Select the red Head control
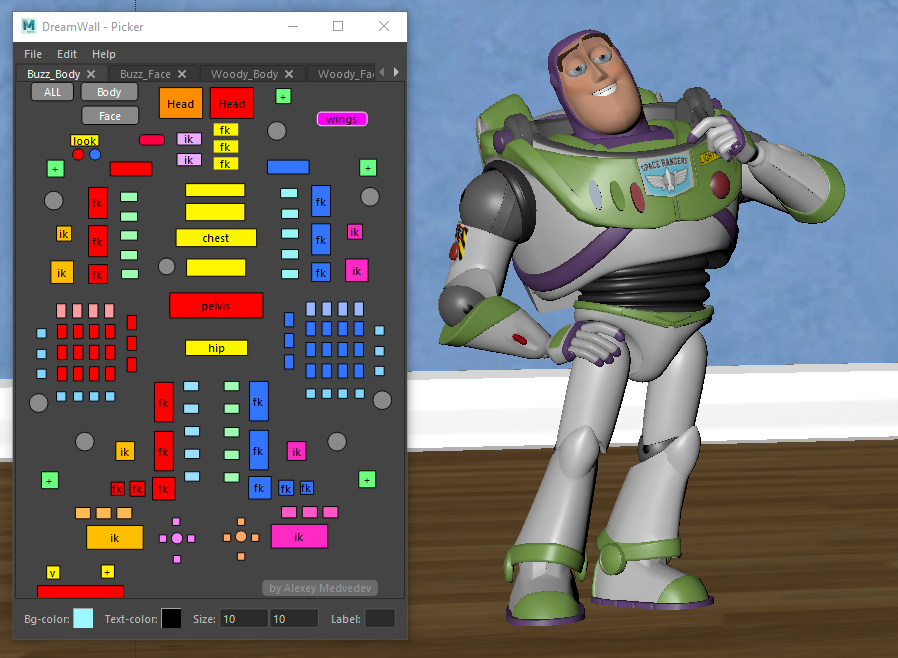 (x=231, y=104)
